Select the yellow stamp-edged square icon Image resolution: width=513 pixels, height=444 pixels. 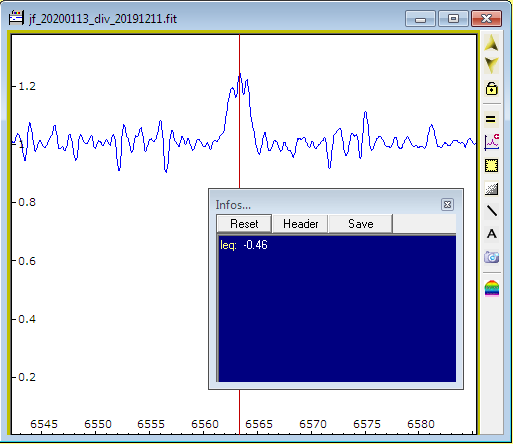[491, 165]
